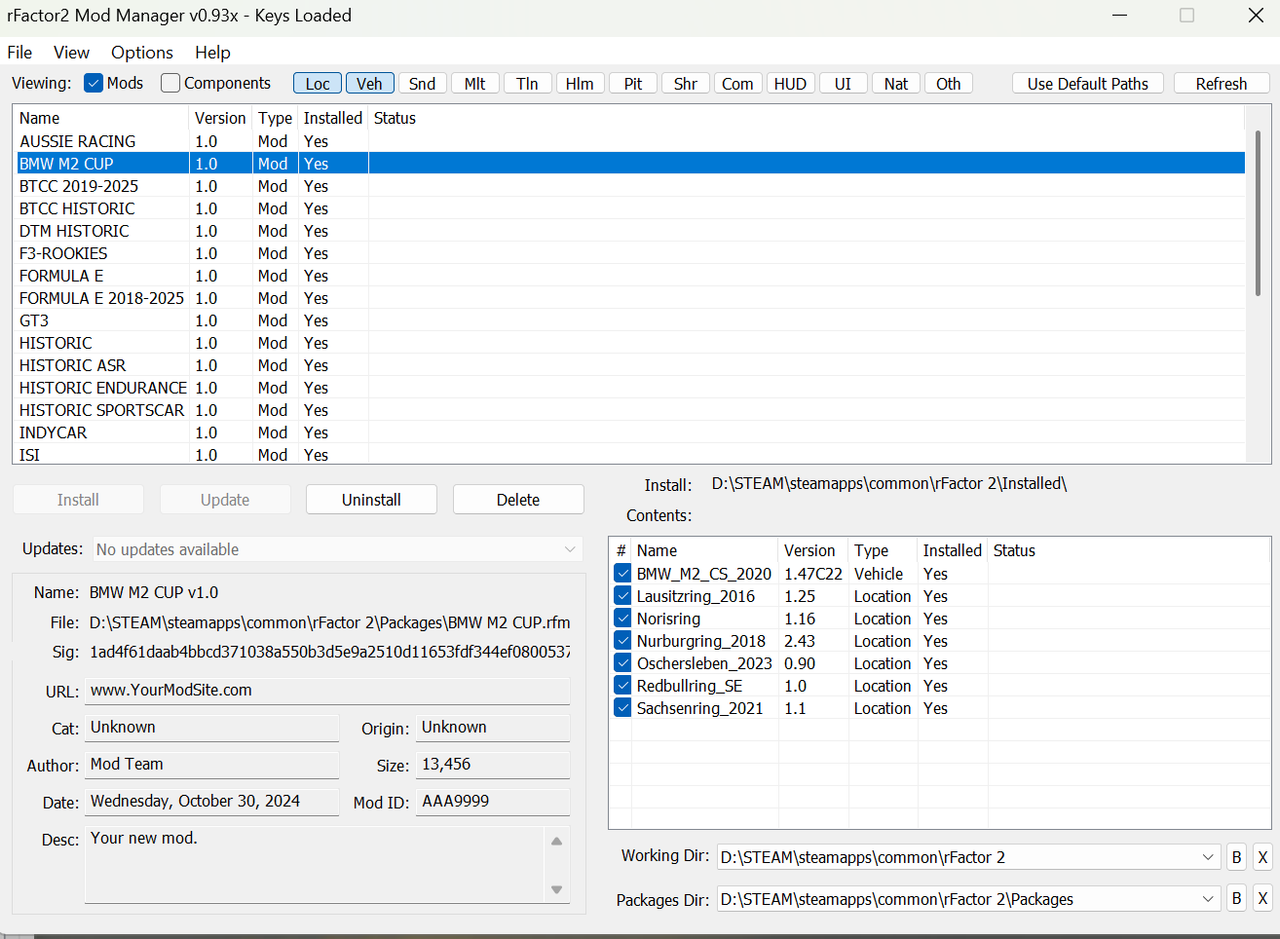This screenshot has width=1280, height=939.
Task: Toggle the Mlt filter button
Action: pyautogui.click(x=475, y=83)
